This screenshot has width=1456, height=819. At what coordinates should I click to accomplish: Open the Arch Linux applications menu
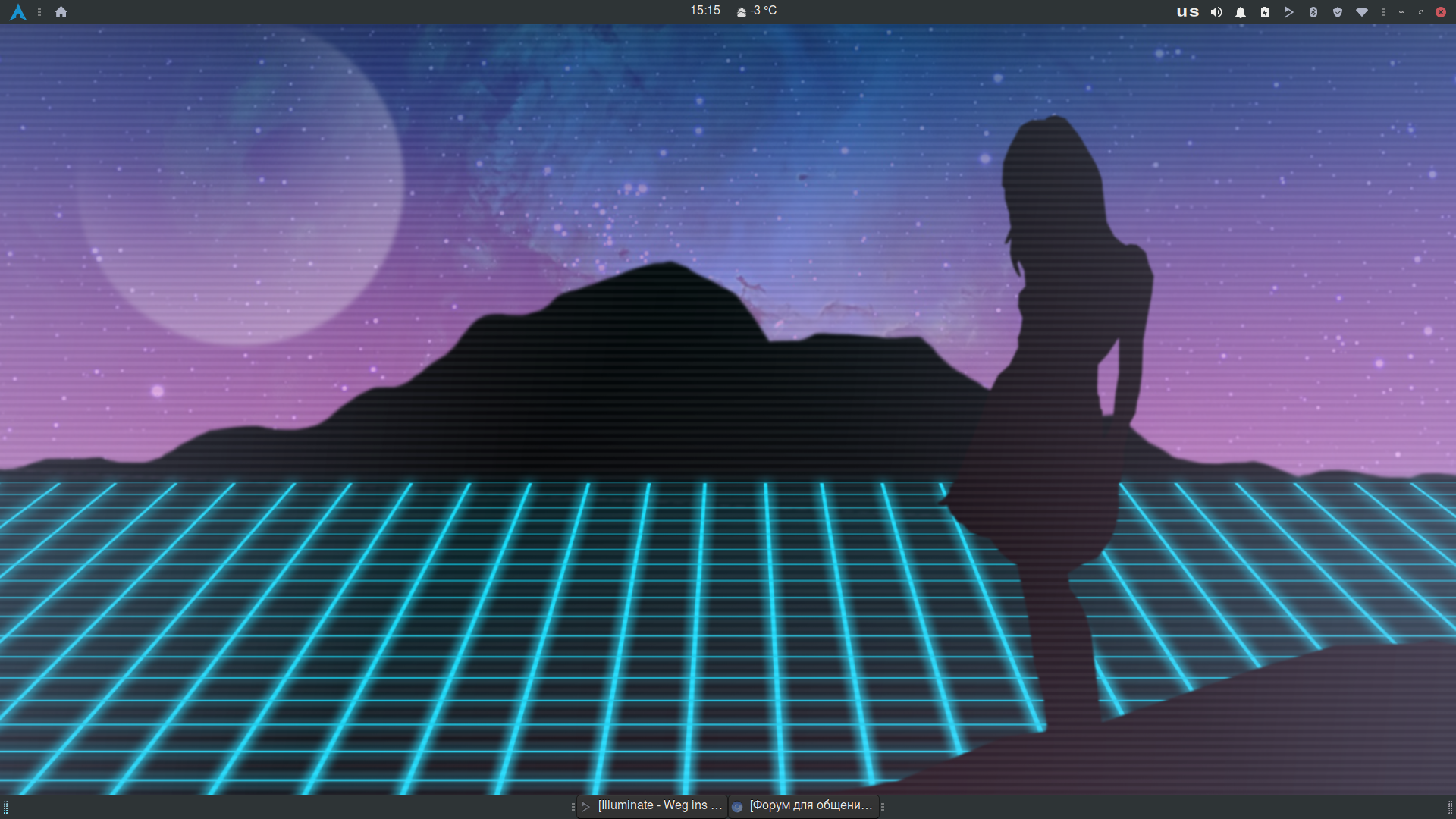coord(18,12)
